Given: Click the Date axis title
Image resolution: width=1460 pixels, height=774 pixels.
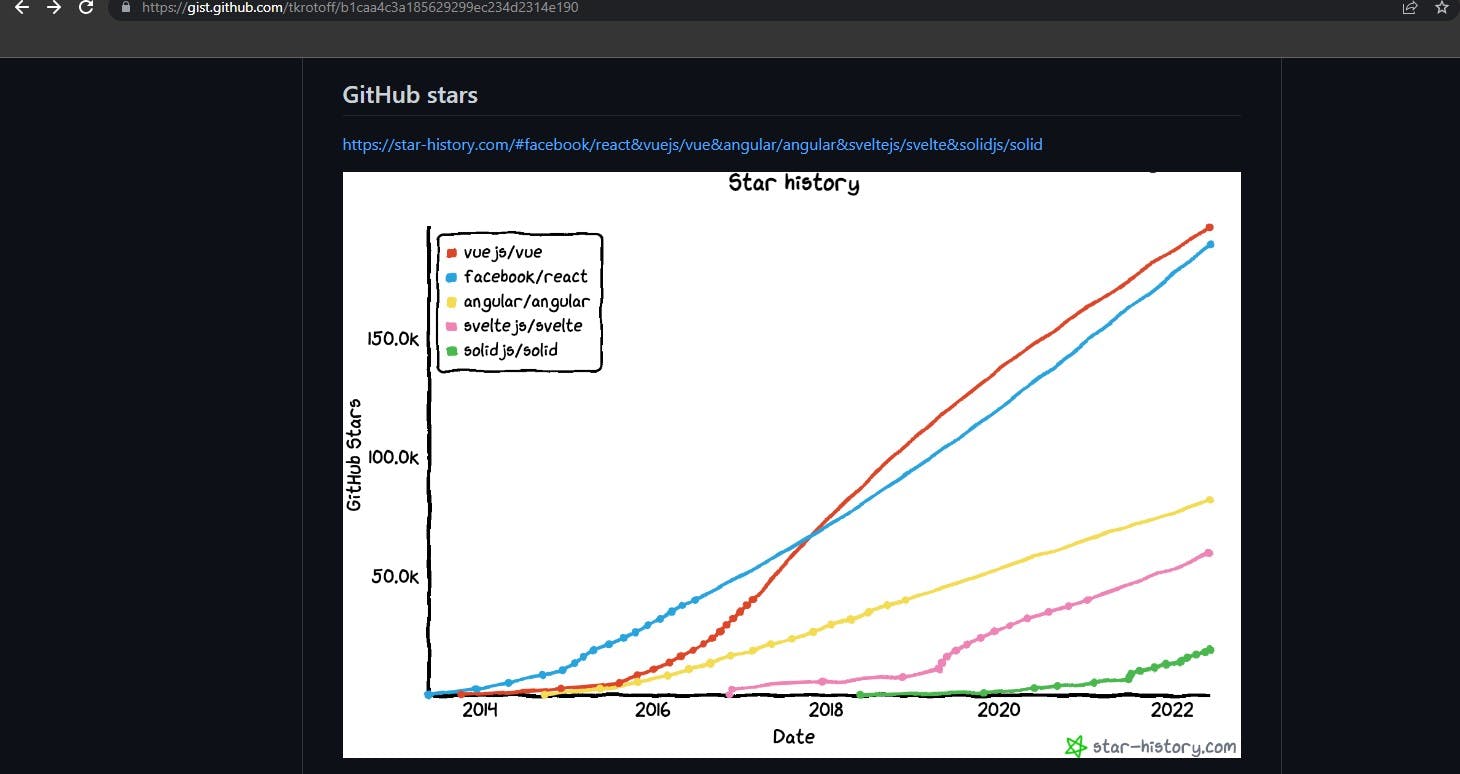Looking at the screenshot, I should click(x=794, y=737).
